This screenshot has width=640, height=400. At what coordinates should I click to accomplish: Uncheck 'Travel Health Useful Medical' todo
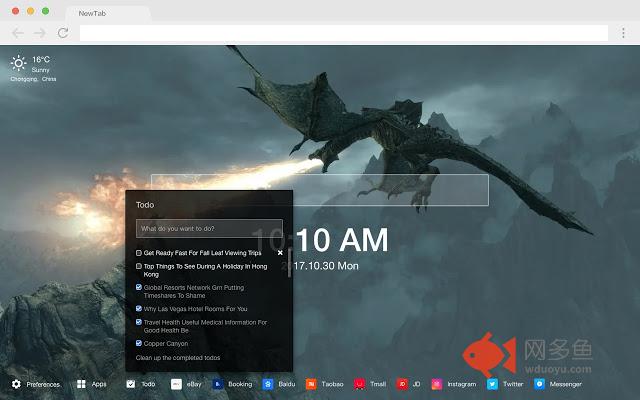pyautogui.click(x=139, y=322)
